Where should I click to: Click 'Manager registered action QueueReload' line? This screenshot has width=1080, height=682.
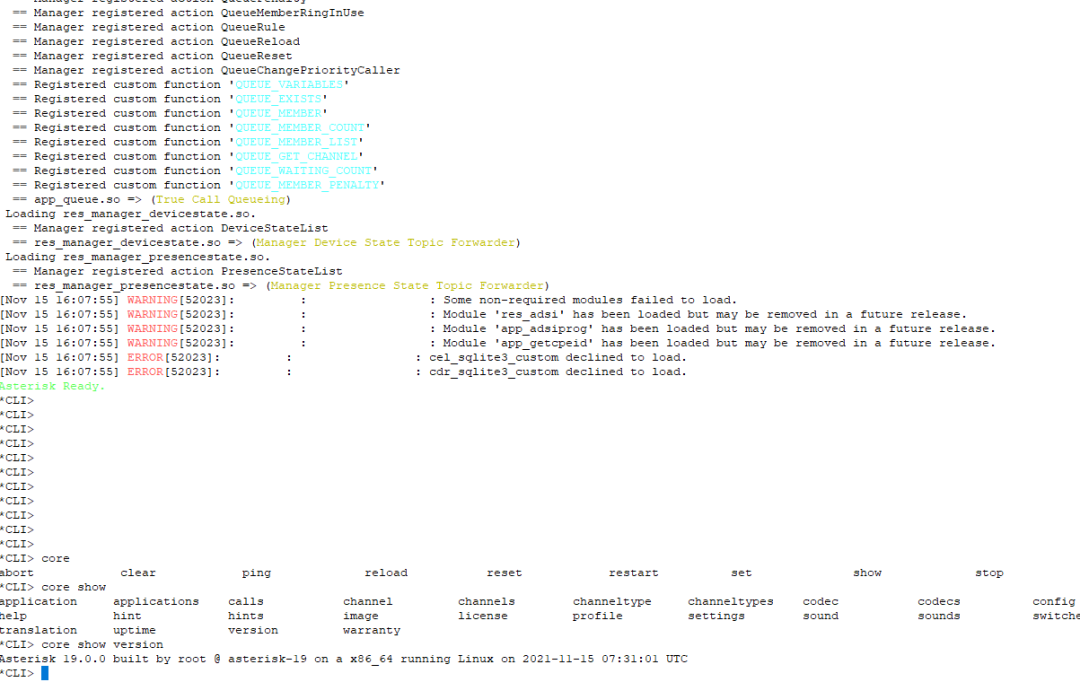pyautogui.click(x=156, y=42)
